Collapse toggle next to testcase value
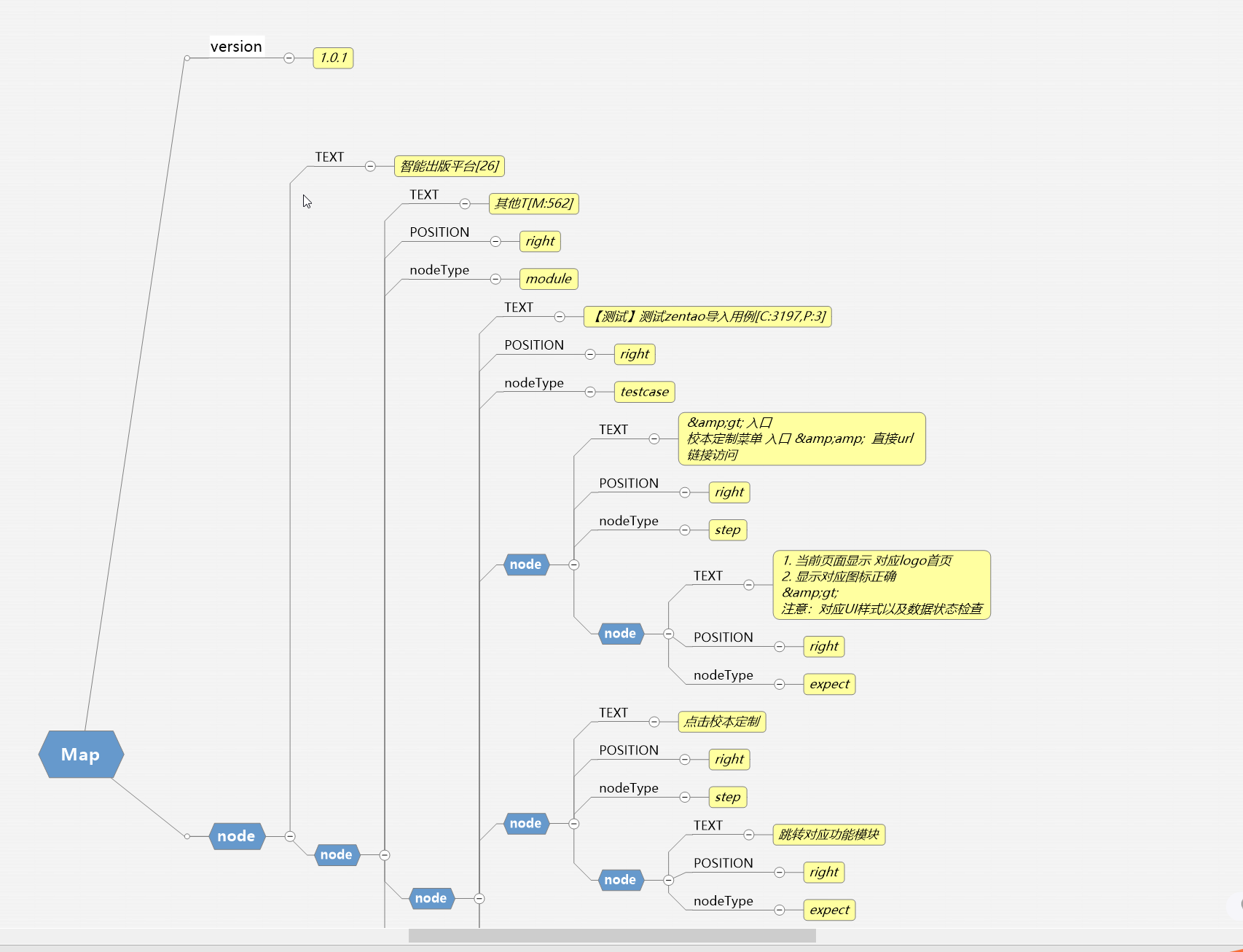This screenshot has width=1243, height=952. [x=590, y=392]
